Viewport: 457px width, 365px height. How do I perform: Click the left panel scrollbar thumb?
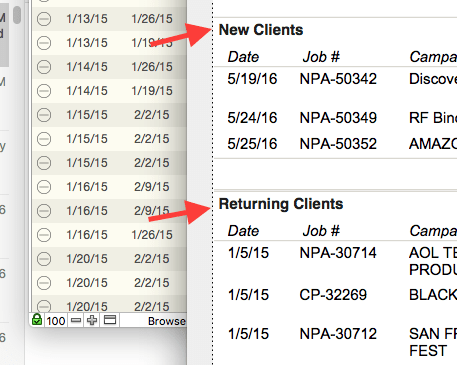click(17, 15)
